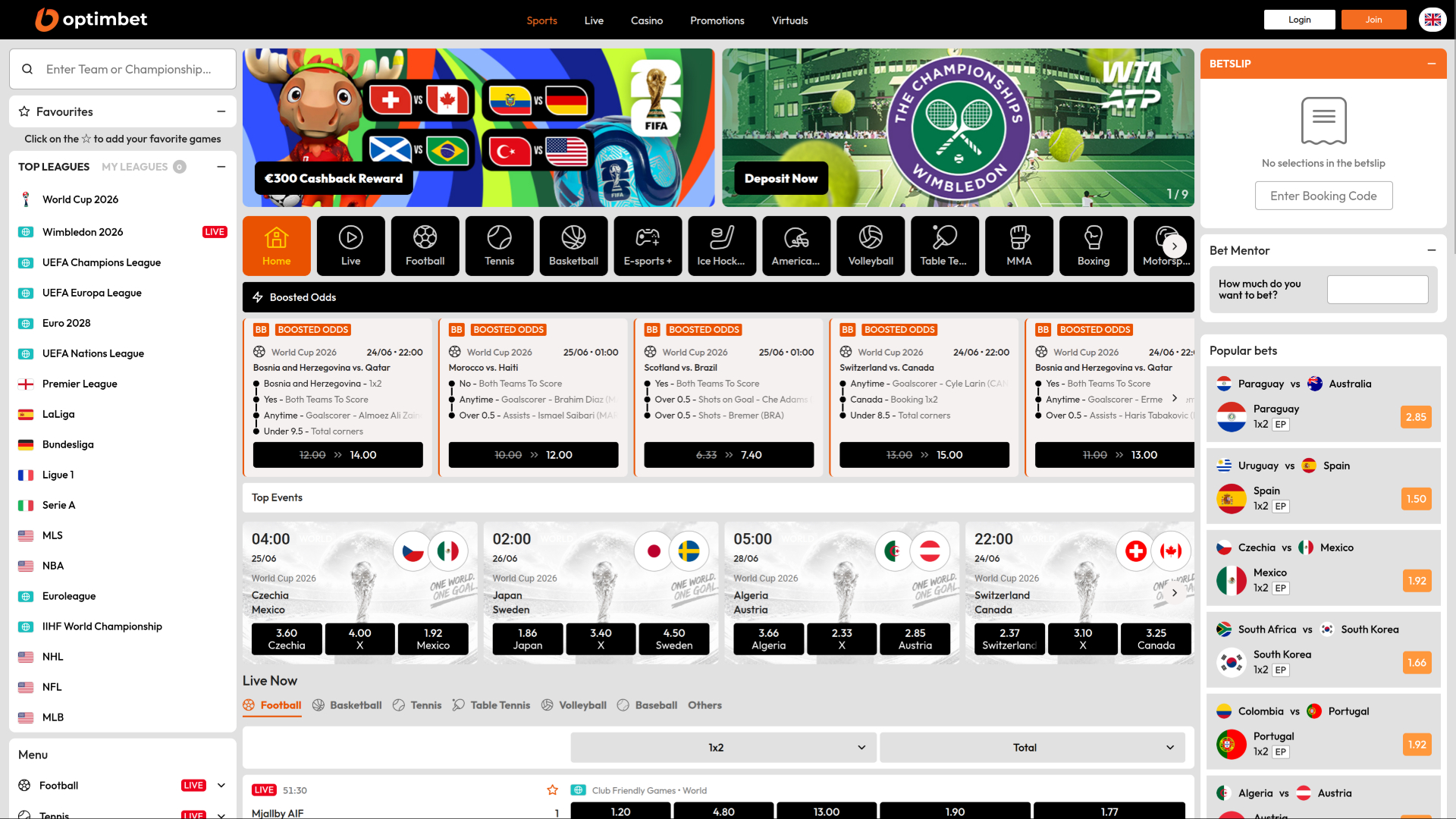Pick Spain popular bet at 1.50

1416,499
